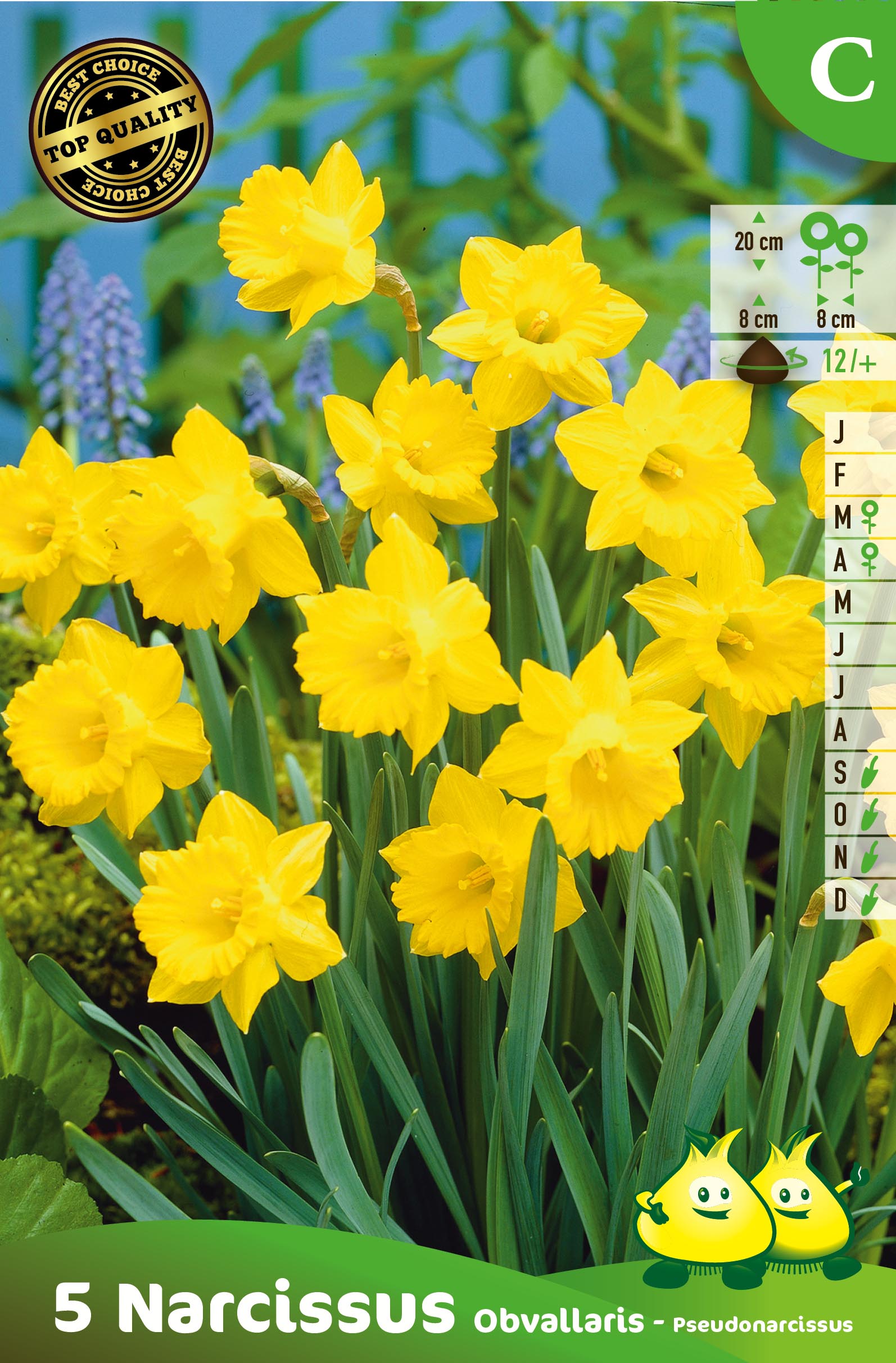
Task: Click the letter M next to flower icon
Action: [842, 518]
